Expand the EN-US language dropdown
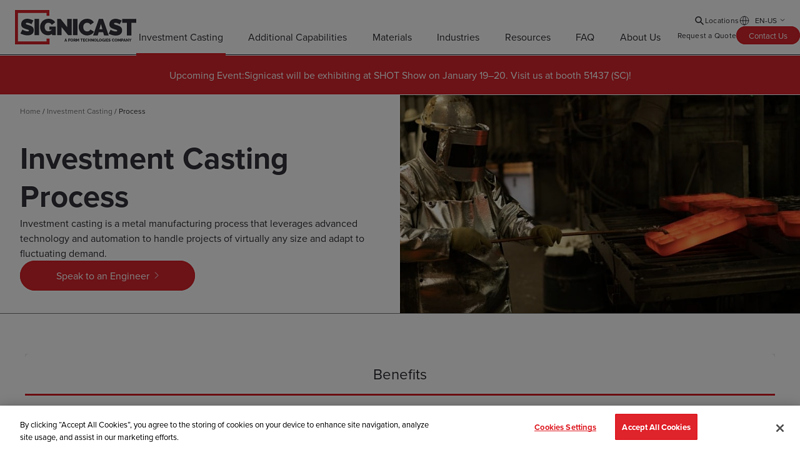Screen dimensions: 800x450 pyautogui.click(x=769, y=20)
